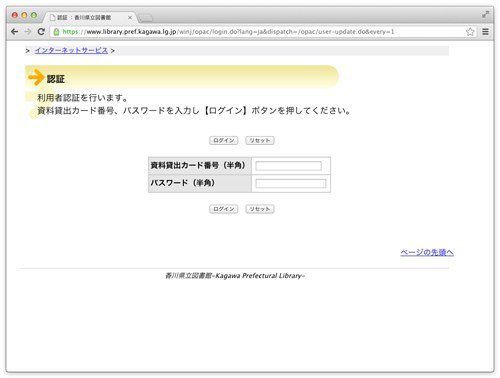Bookmark this page with the star icon
Image resolution: width=500 pixels, height=378 pixels.
click(x=470, y=32)
